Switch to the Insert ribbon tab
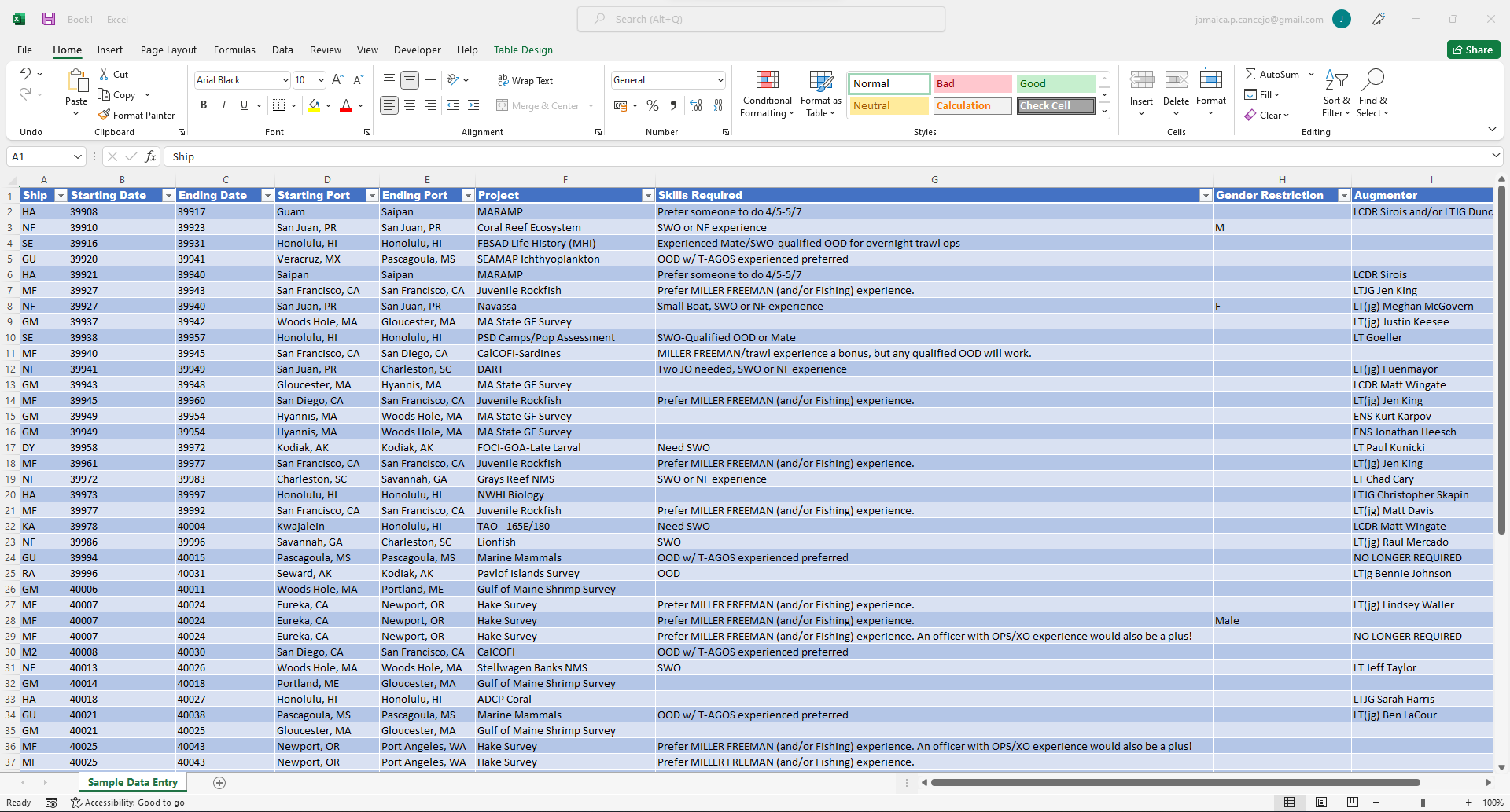 pos(110,50)
